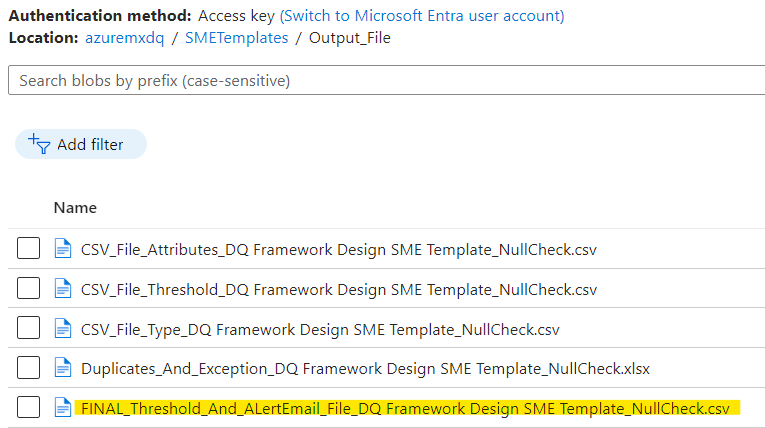Switch to Microsoft Entra user account

[422, 16]
